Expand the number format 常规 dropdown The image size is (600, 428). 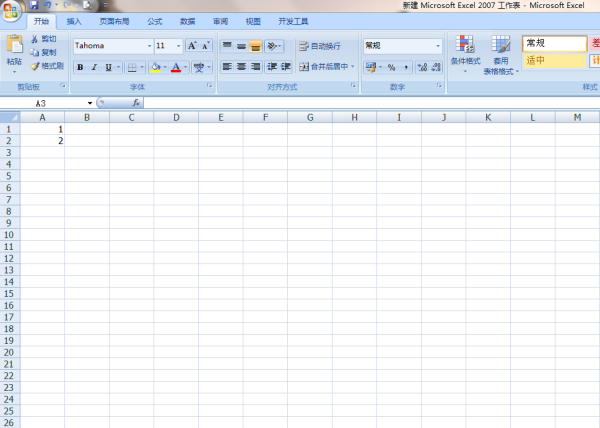(438, 46)
